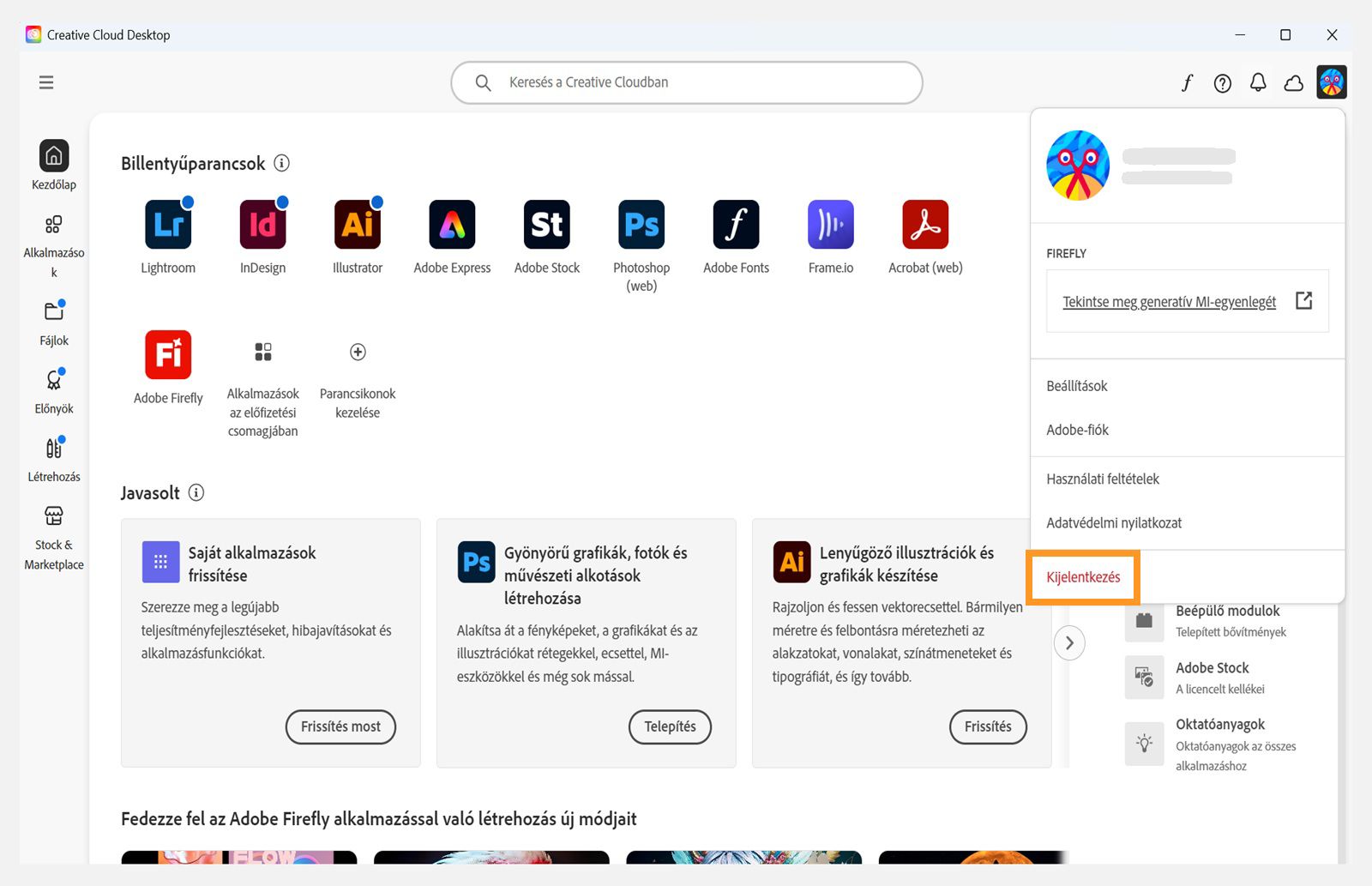Open Alkalmazások sidebar icon
The image size is (1372, 886).
53,225
